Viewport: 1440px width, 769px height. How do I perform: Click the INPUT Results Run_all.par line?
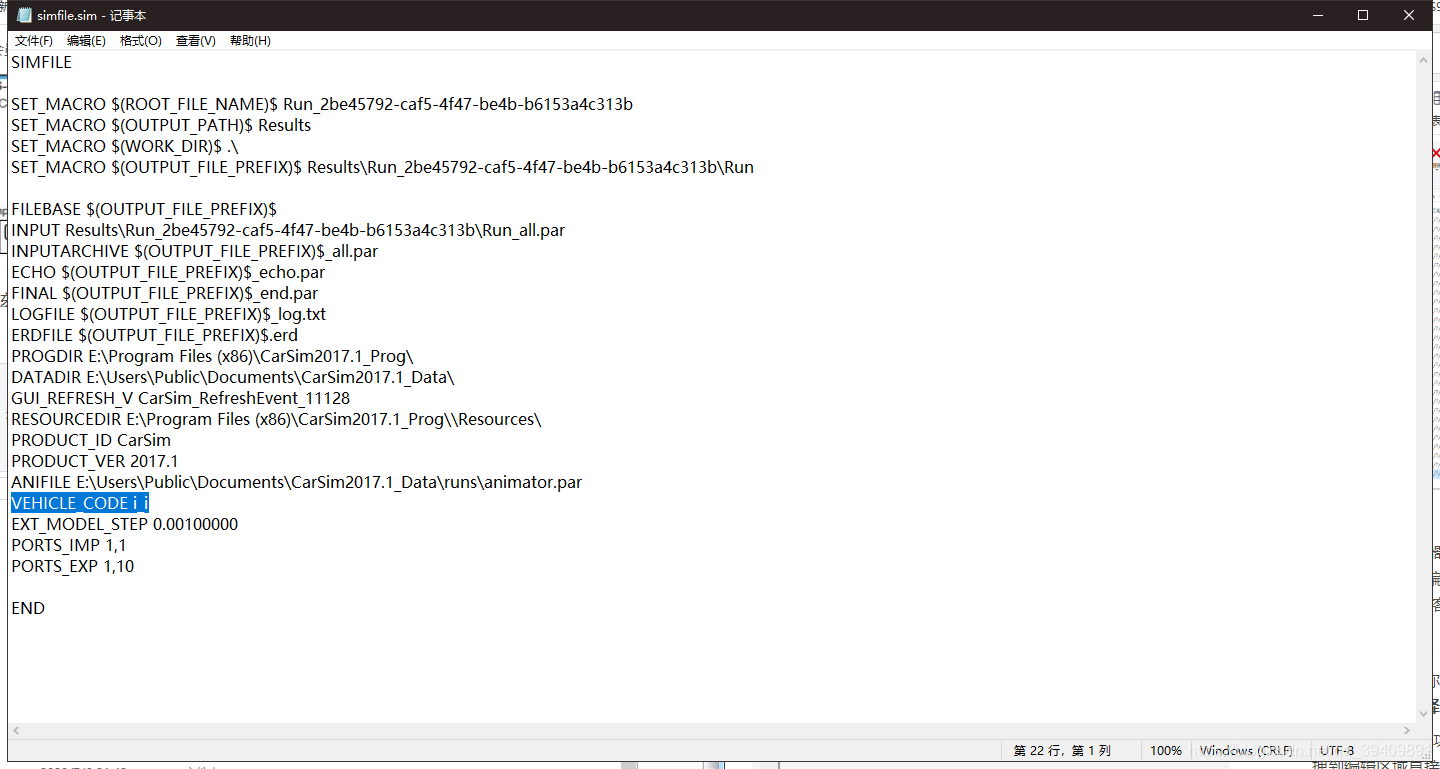click(288, 230)
